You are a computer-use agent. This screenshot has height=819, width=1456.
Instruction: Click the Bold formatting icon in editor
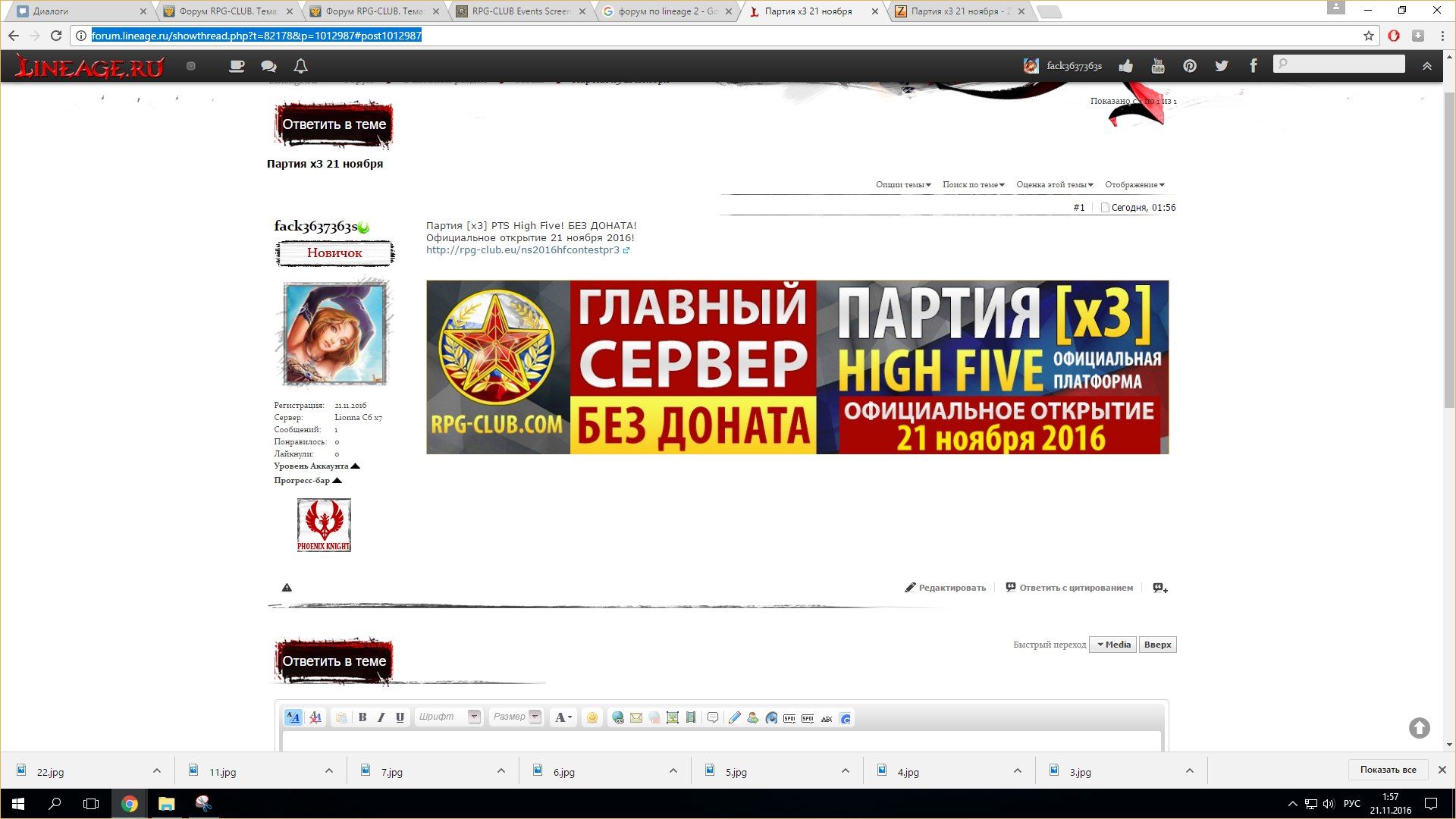pos(362,717)
